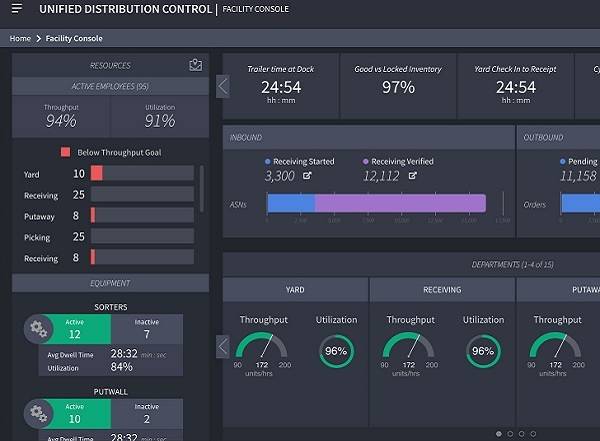Image resolution: width=600 pixels, height=441 pixels.
Task: Open Receiving Verified external link icon
Action: pyautogui.click(x=412, y=176)
